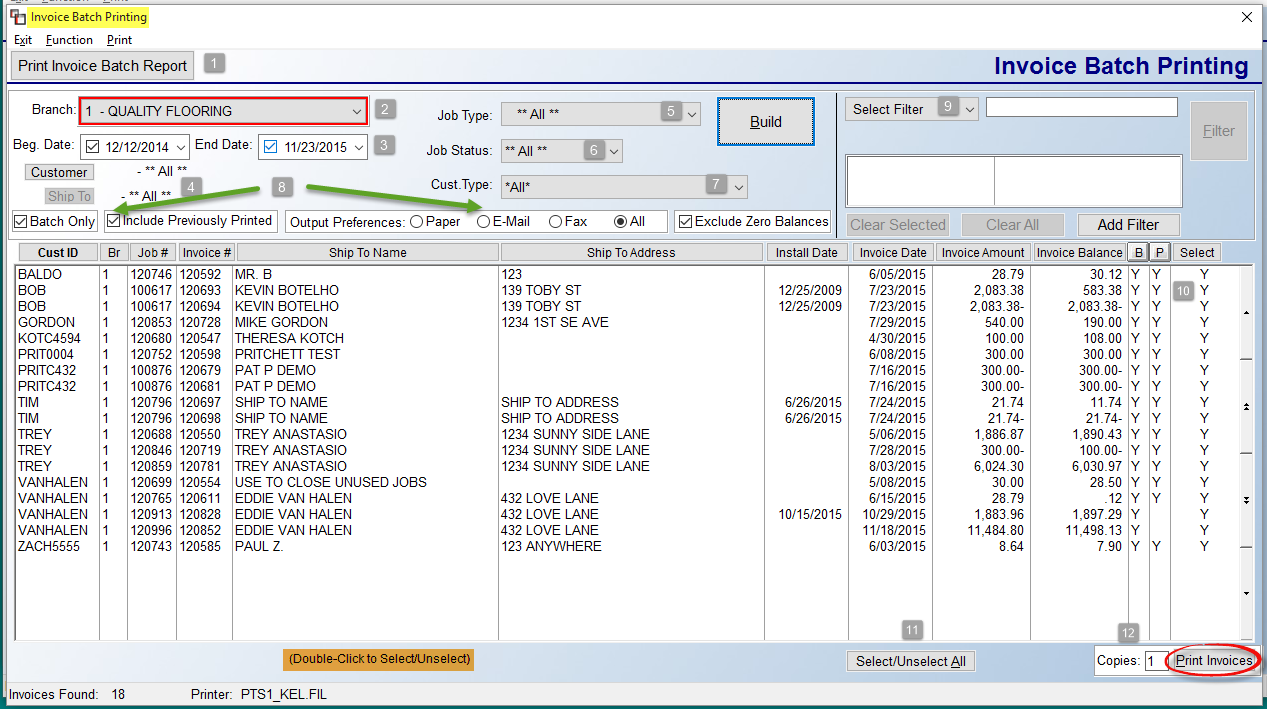Click the Customer filter button
This screenshot has height=709, width=1267.
(59, 172)
